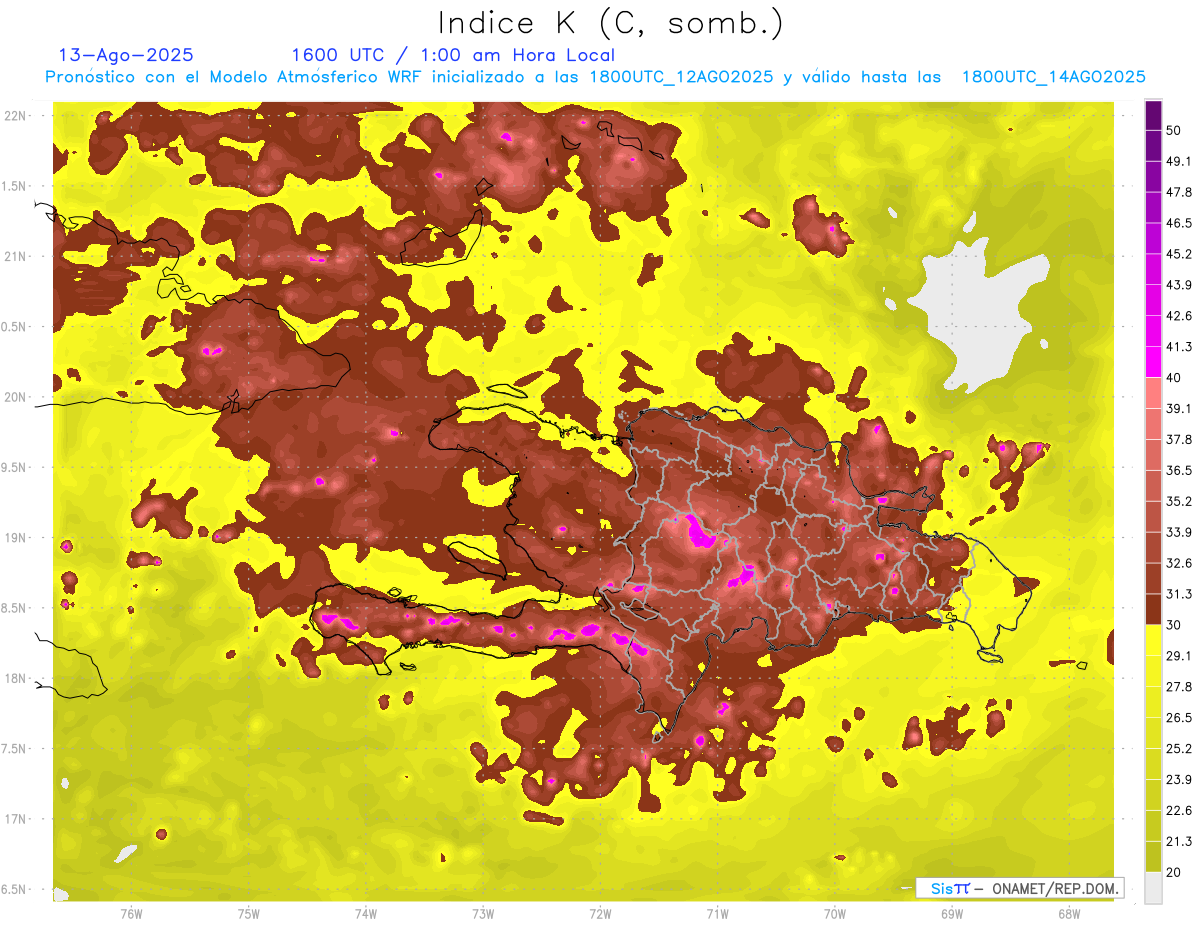Click the colorbar value "40"
This screenshot has height=927, width=1200.
[x=1173, y=378]
